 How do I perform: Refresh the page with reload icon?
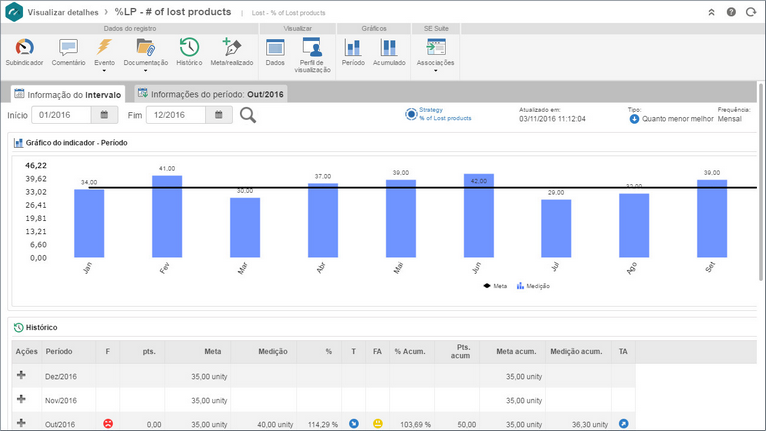click(751, 12)
